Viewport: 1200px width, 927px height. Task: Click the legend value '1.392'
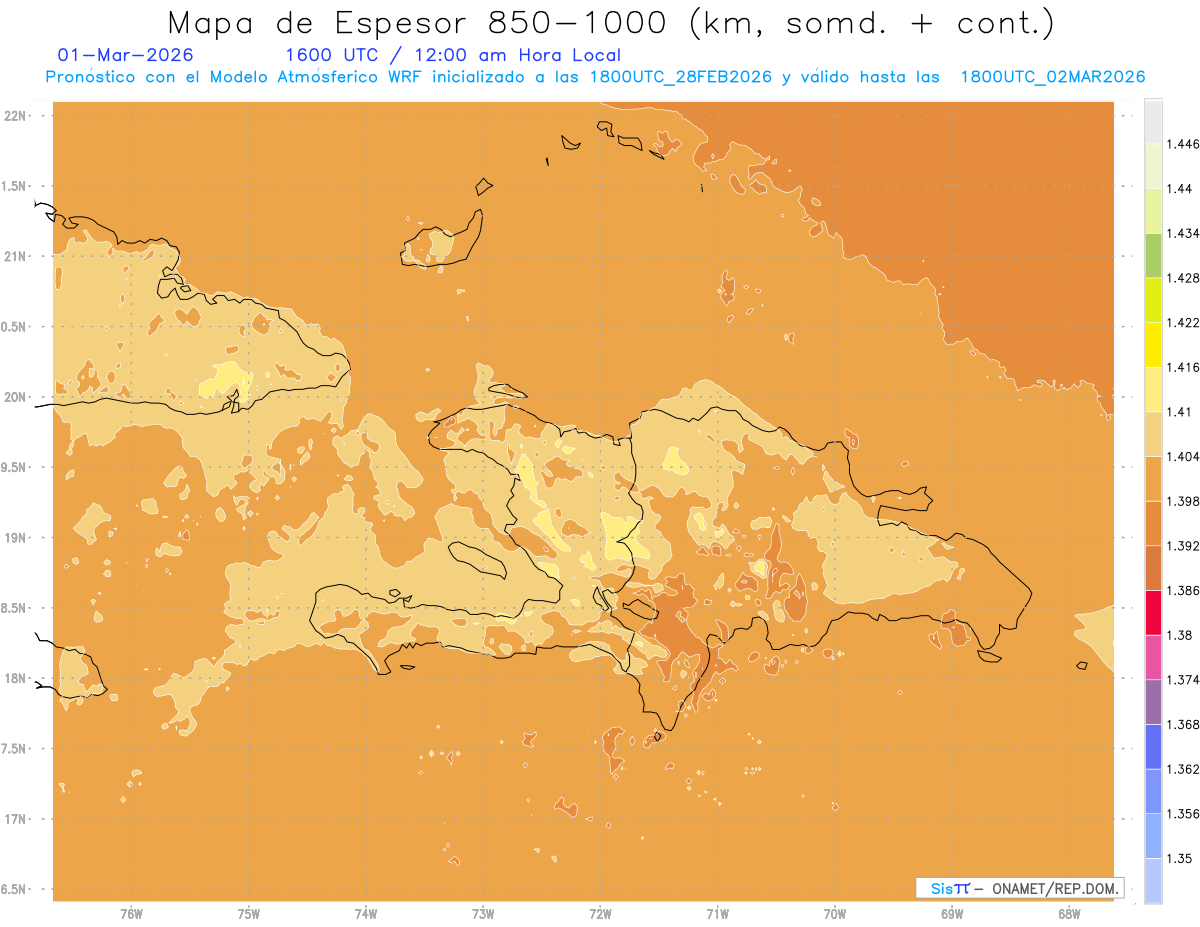click(x=1183, y=546)
